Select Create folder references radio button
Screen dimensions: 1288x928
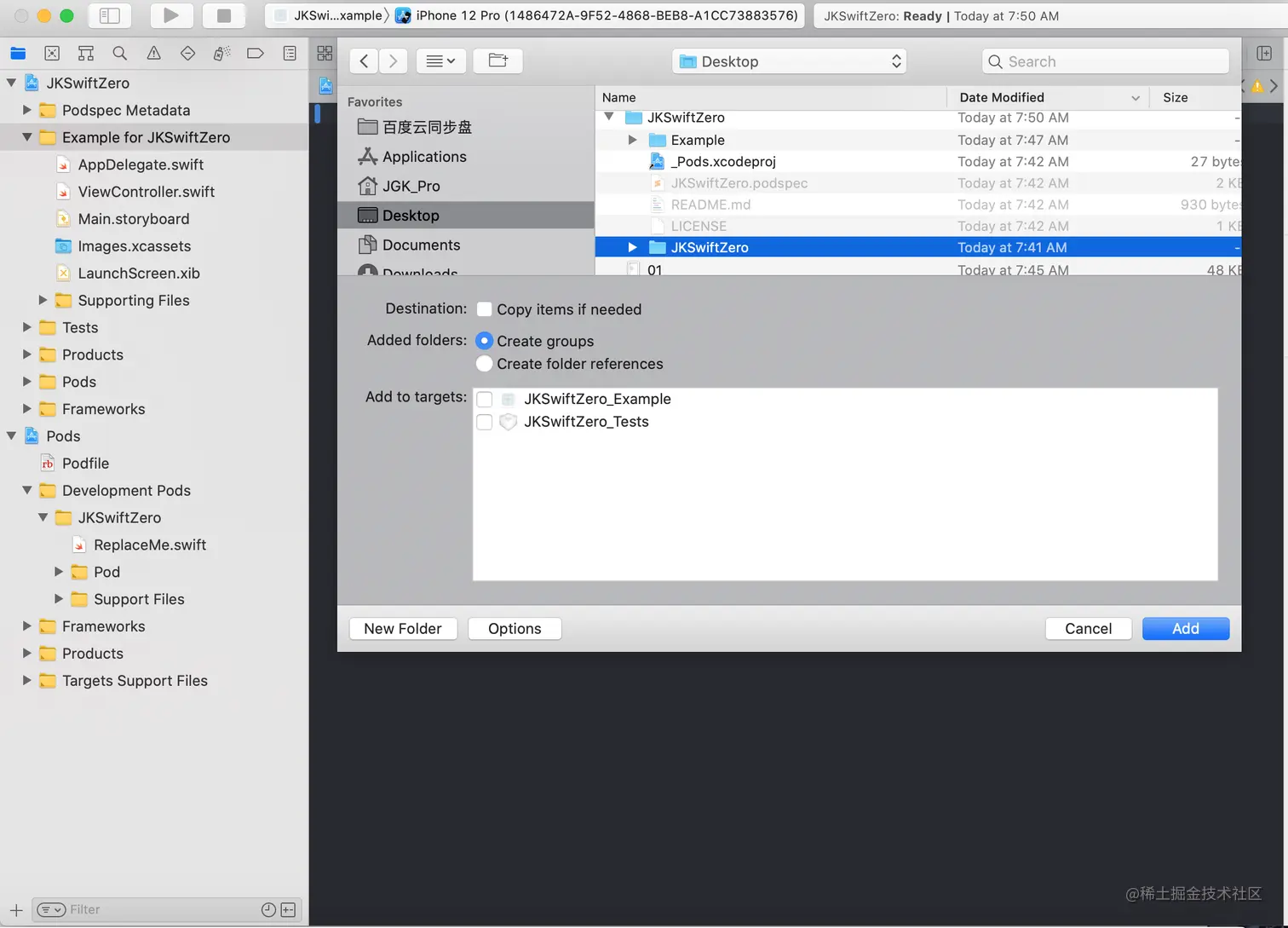pos(484,364)
